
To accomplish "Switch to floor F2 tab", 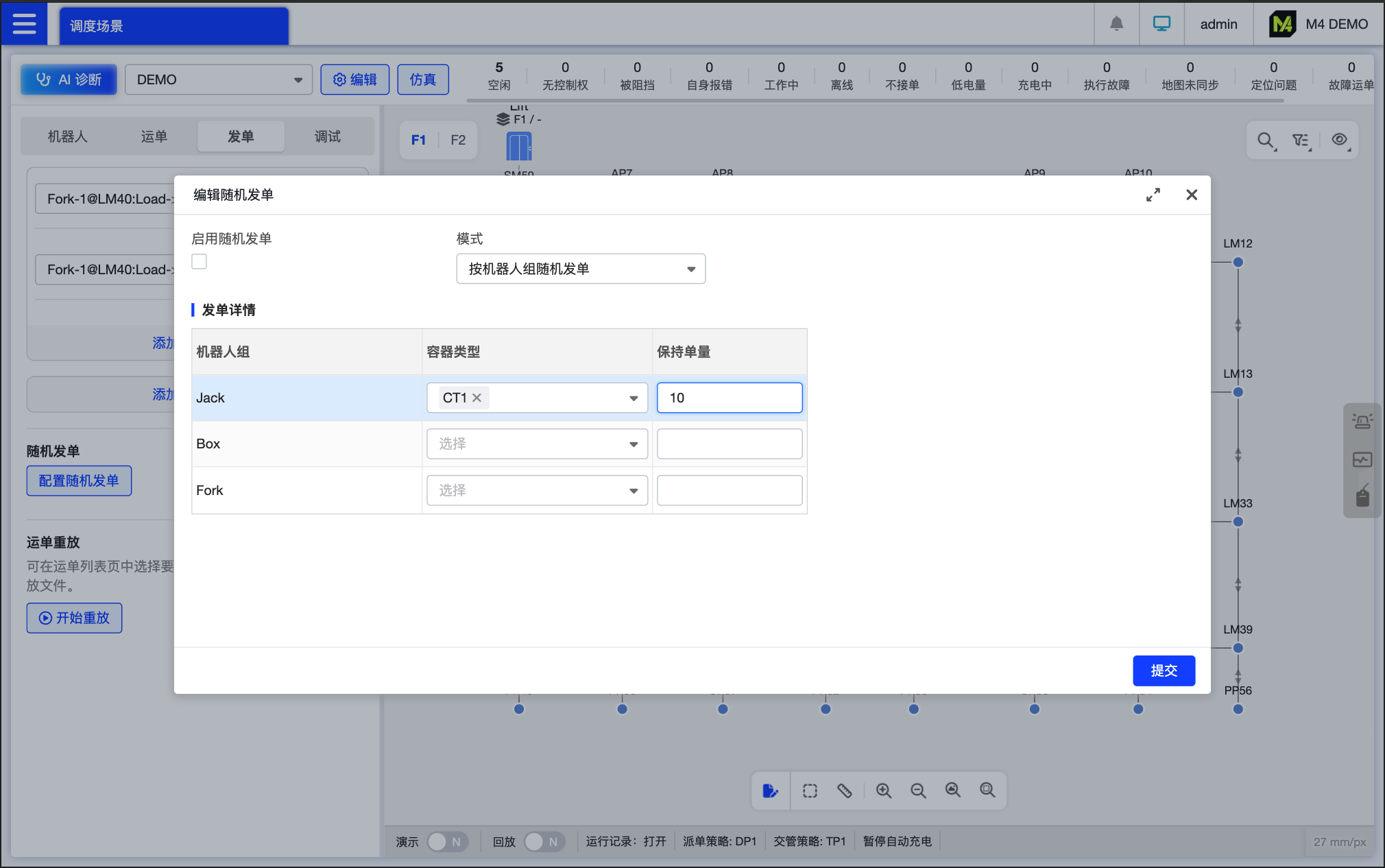I will pos(458,140).
